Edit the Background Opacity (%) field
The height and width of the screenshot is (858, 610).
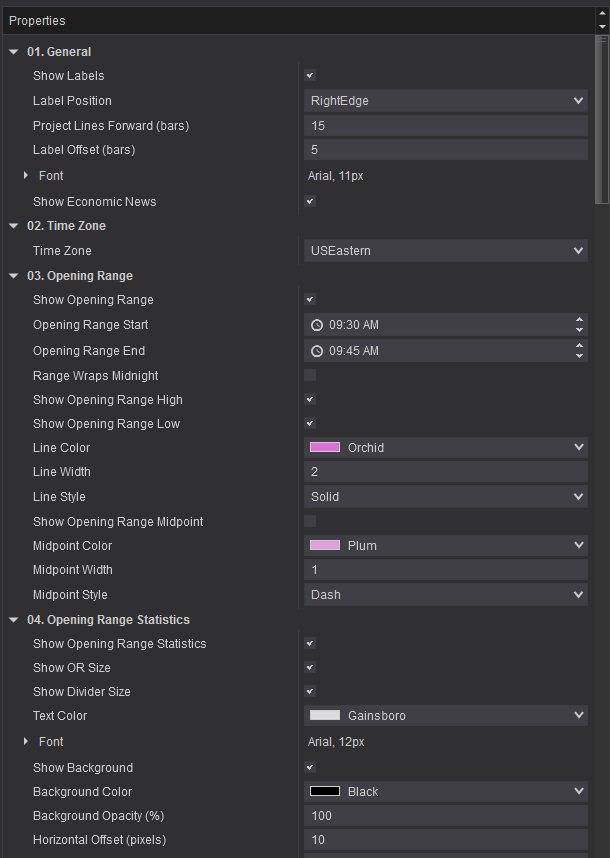coord(446,816)
